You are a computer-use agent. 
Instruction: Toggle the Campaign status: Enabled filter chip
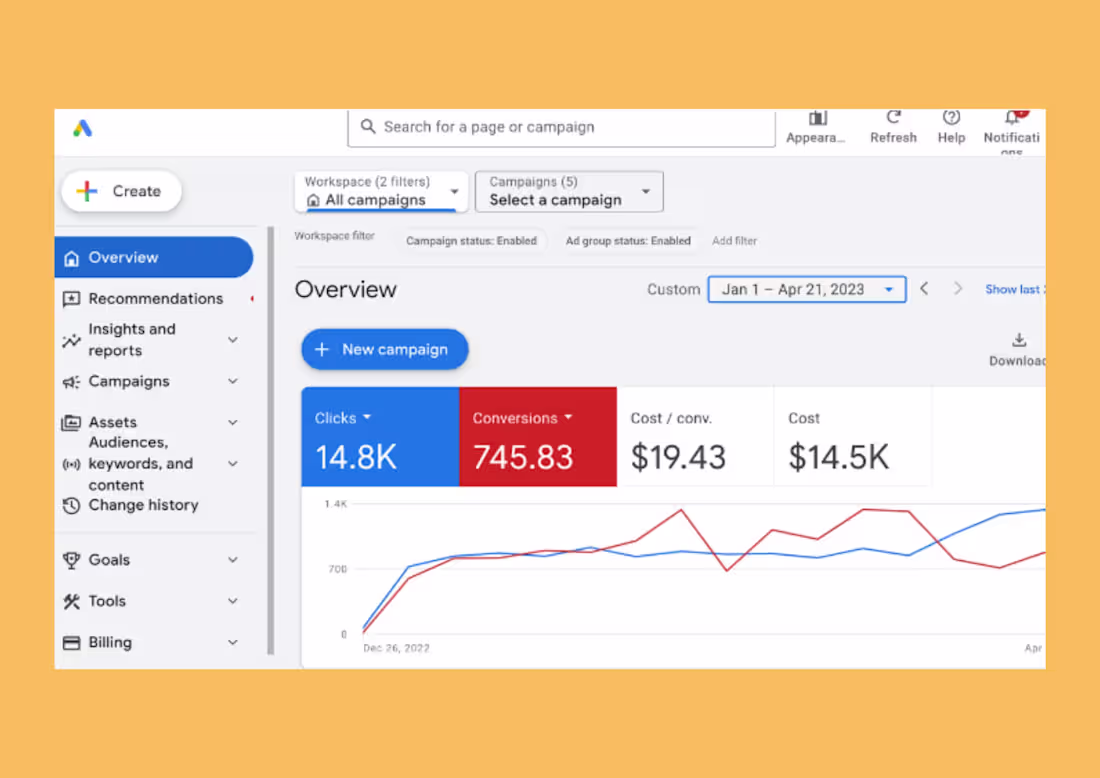click(471, 240)
